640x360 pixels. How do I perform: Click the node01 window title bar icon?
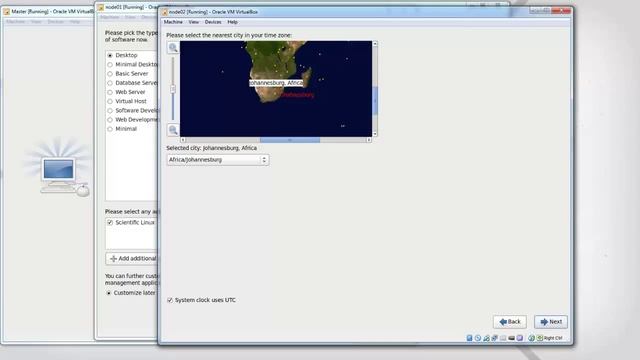tap(101, 7)
